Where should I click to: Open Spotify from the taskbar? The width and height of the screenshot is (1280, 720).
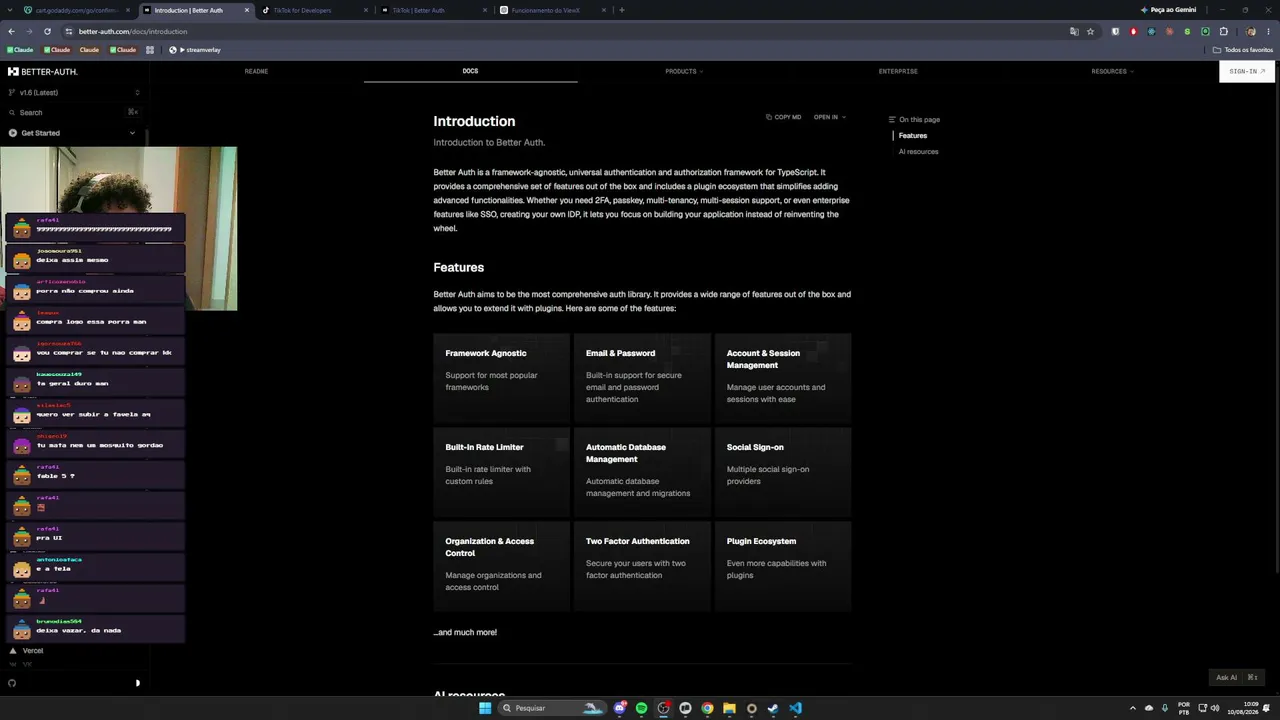(x=641, y=708)
